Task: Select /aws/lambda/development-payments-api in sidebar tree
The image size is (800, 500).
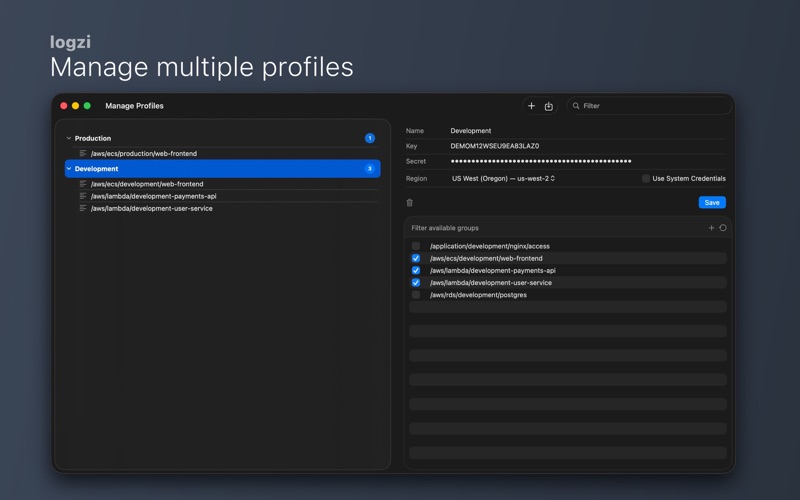Action: [x=154, y=196]
